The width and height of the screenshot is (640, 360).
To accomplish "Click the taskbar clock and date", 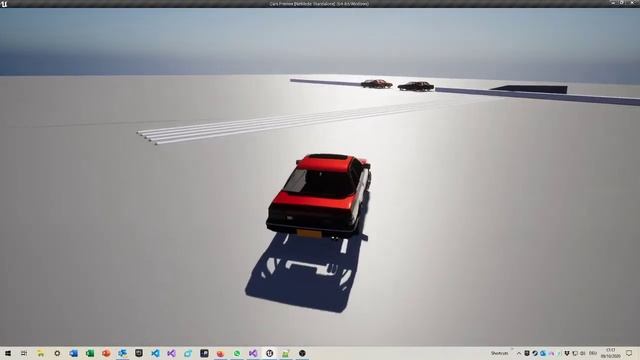I will point(611,353).
